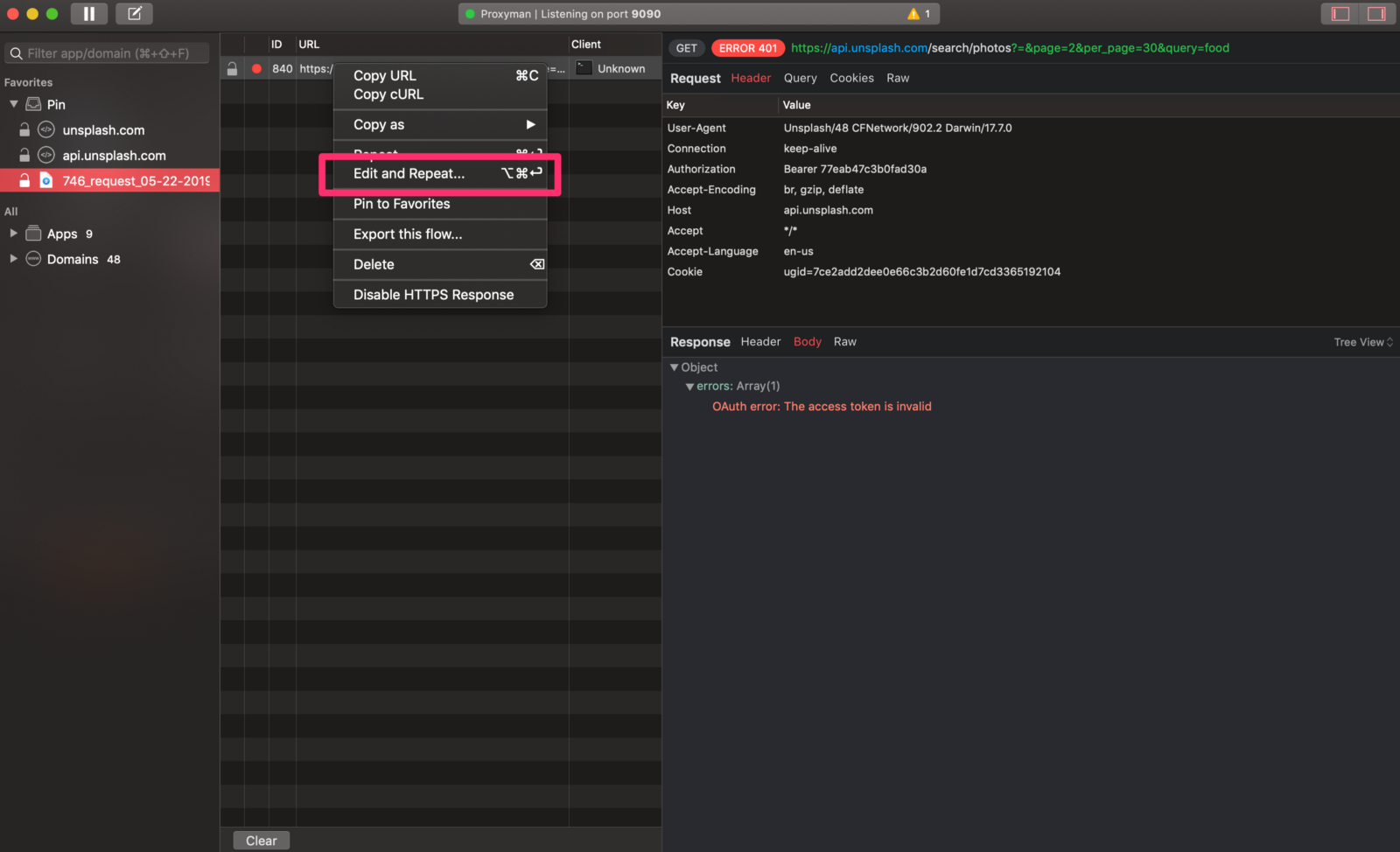Expand the Domains group
This screenshot has height=852, width=1400.
click(x=13, y=259)
